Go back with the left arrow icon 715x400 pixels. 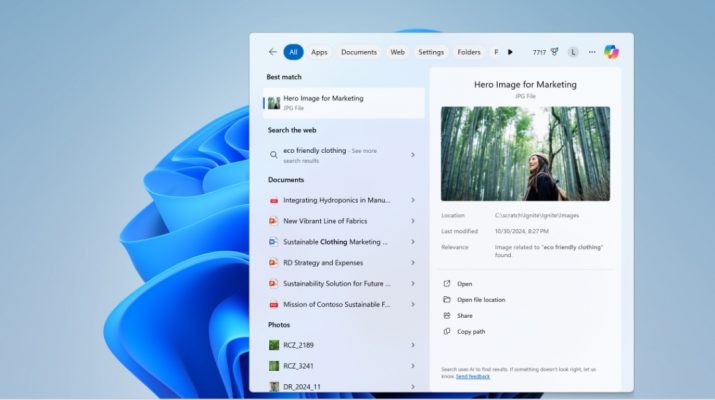click(273, 52)
